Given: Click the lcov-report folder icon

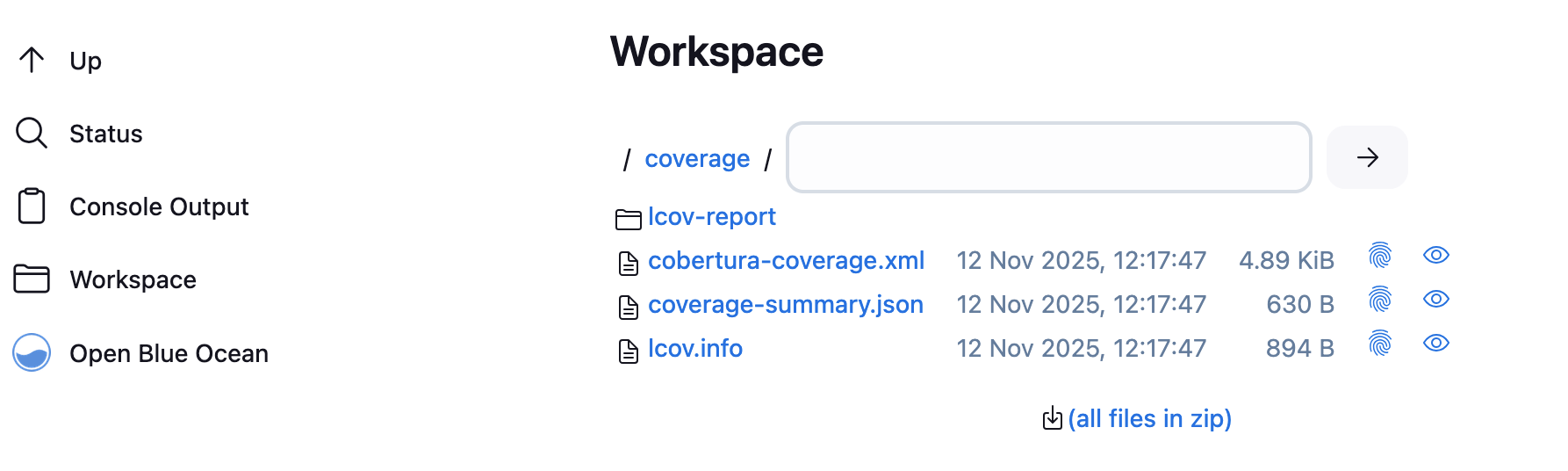Looking at the screenshot, I should (628, 219).
